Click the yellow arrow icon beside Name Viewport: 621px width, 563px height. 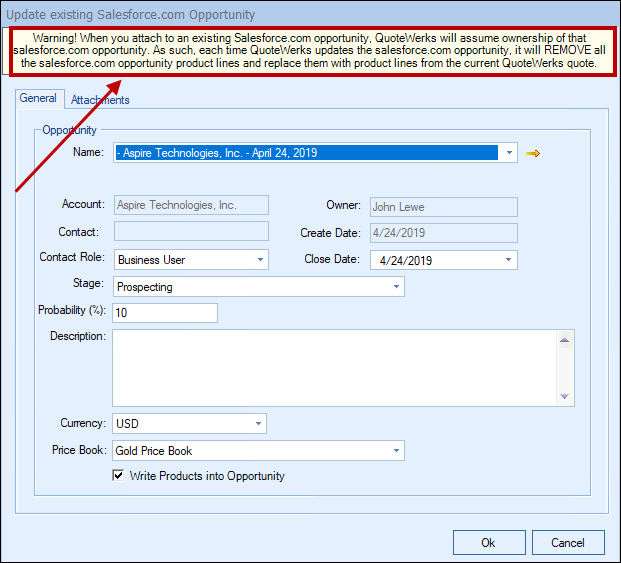[533, 153]
